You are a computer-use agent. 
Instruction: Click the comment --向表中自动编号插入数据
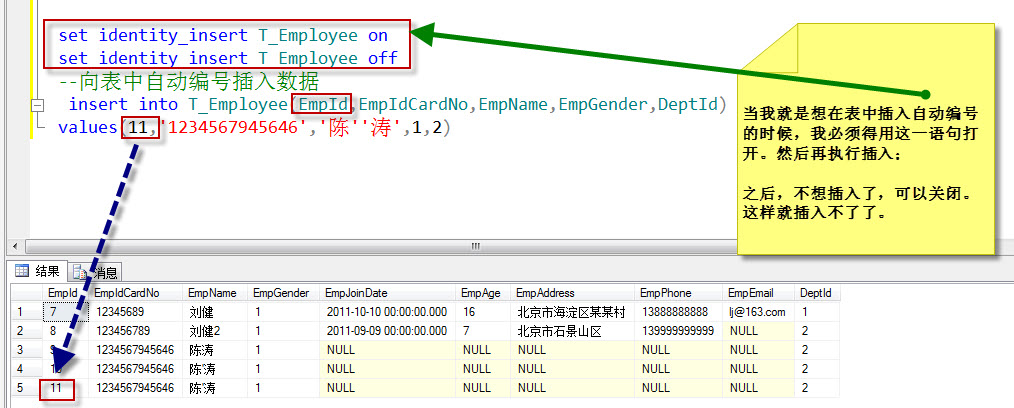pos(188,82)
